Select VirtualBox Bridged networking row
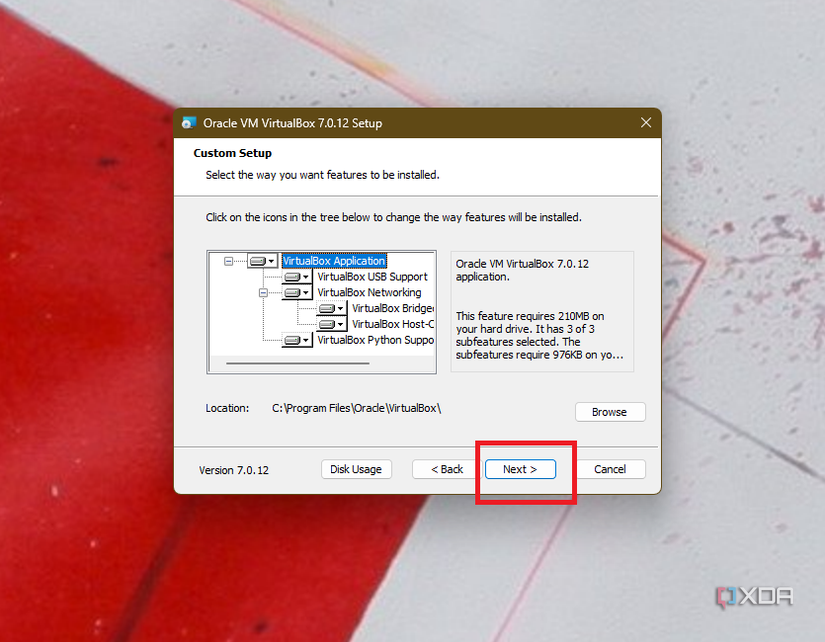This screenshot has width=825, height=642. pos(393,308)
